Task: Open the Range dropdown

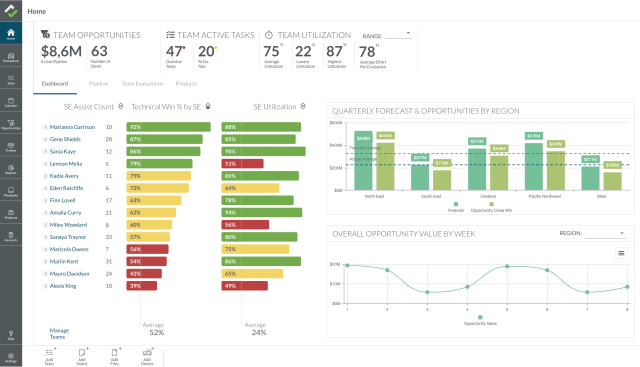Action: [398, 35]
